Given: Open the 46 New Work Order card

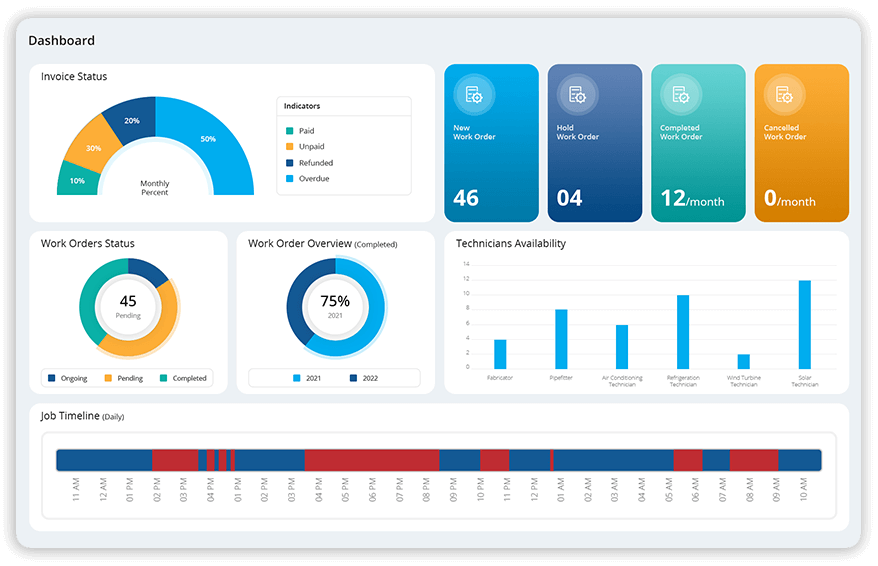Looking at the screenshot, I should point(491,143).
